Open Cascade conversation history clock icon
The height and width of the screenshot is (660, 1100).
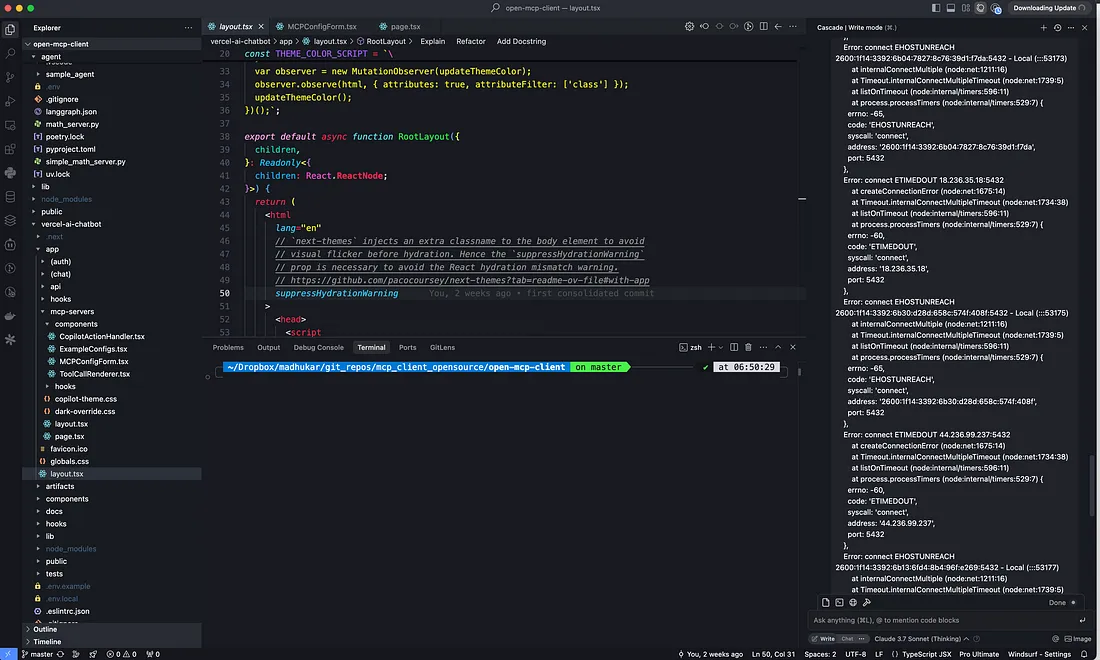(x=1059, y=27)
